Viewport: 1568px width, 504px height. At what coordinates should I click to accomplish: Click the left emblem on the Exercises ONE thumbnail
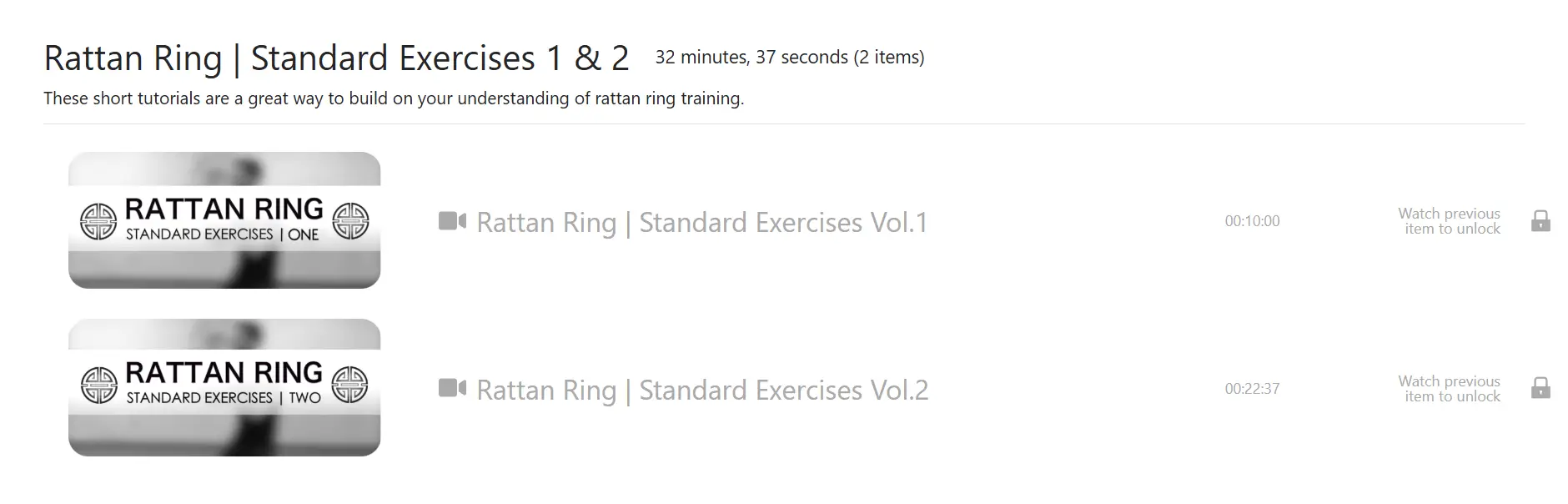tap(98, 222)
